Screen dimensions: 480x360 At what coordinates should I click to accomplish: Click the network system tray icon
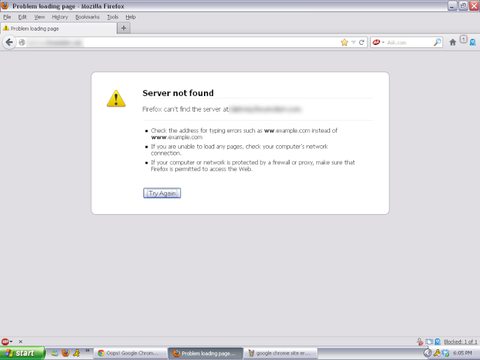tap(446, 353)
